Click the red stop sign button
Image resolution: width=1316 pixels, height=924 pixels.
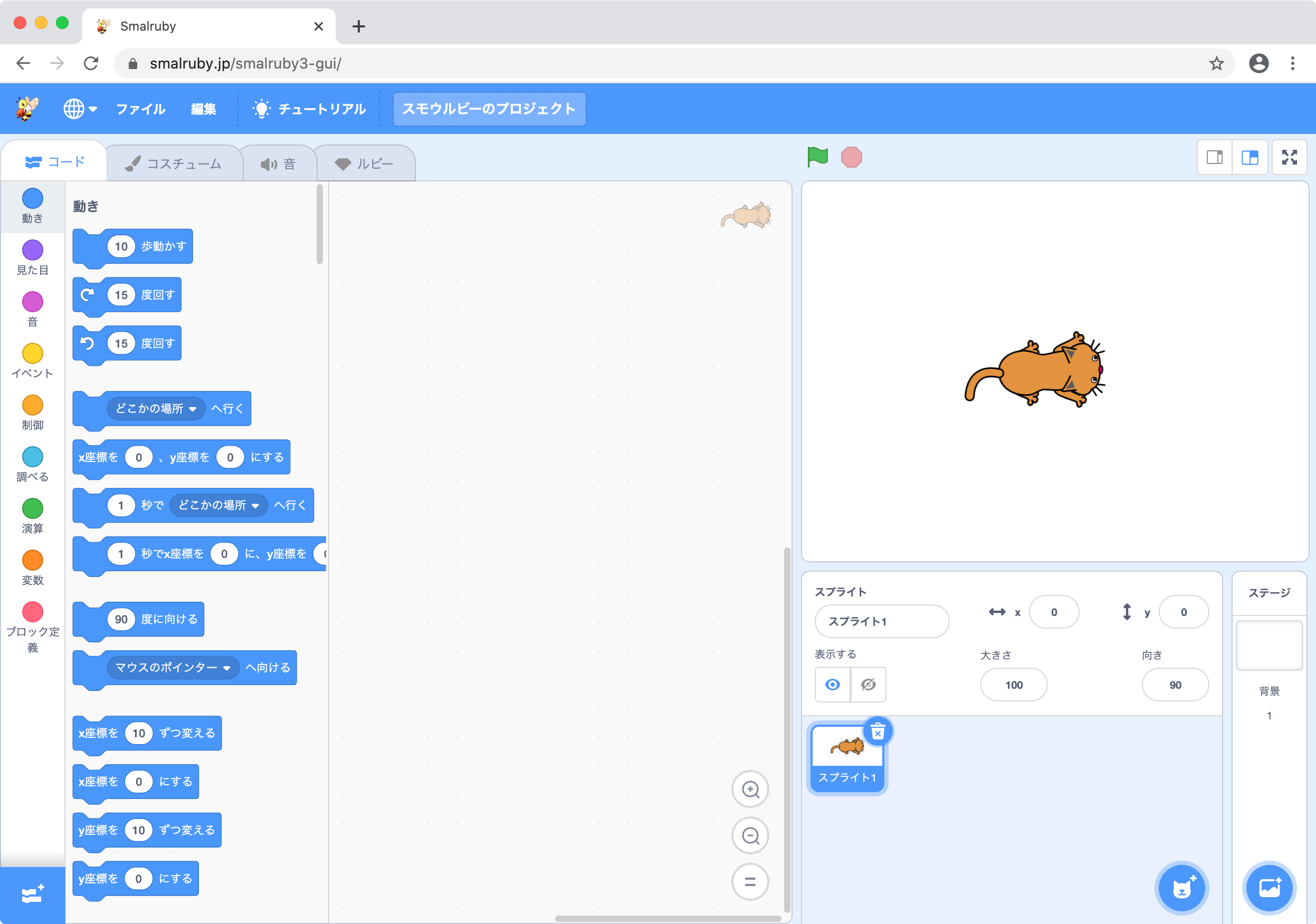[x=851, y=157]
